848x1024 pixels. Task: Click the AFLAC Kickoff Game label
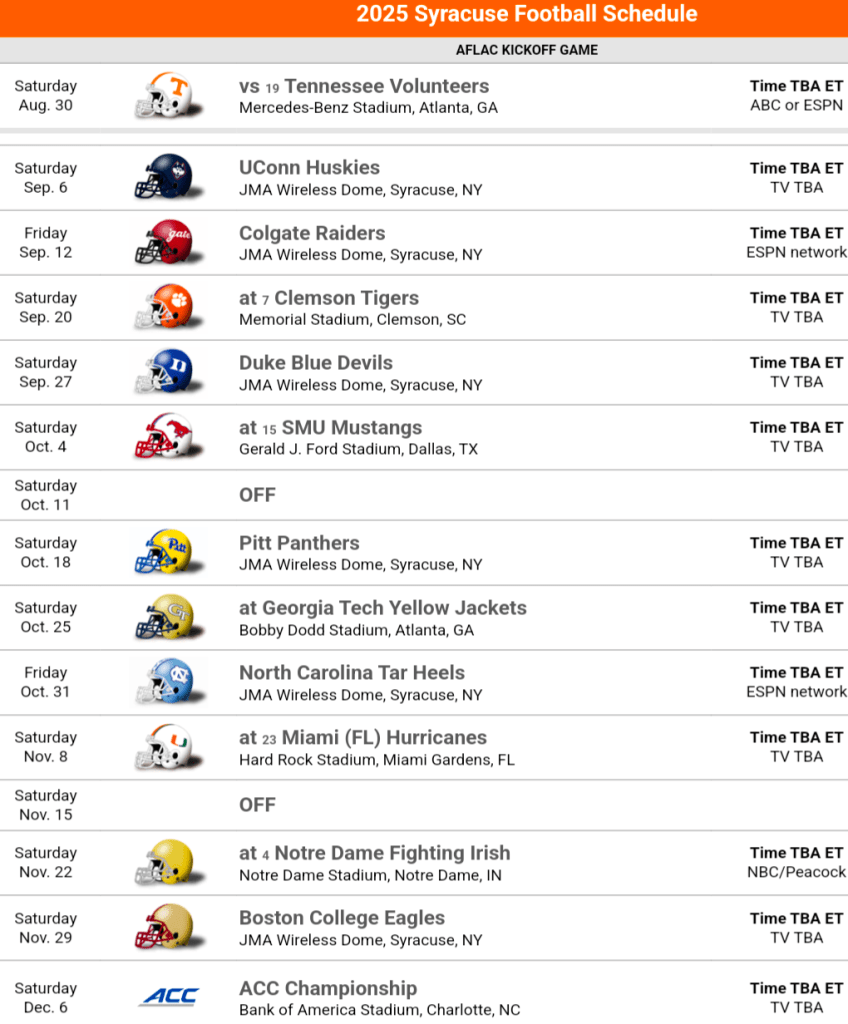pos(527,50)
